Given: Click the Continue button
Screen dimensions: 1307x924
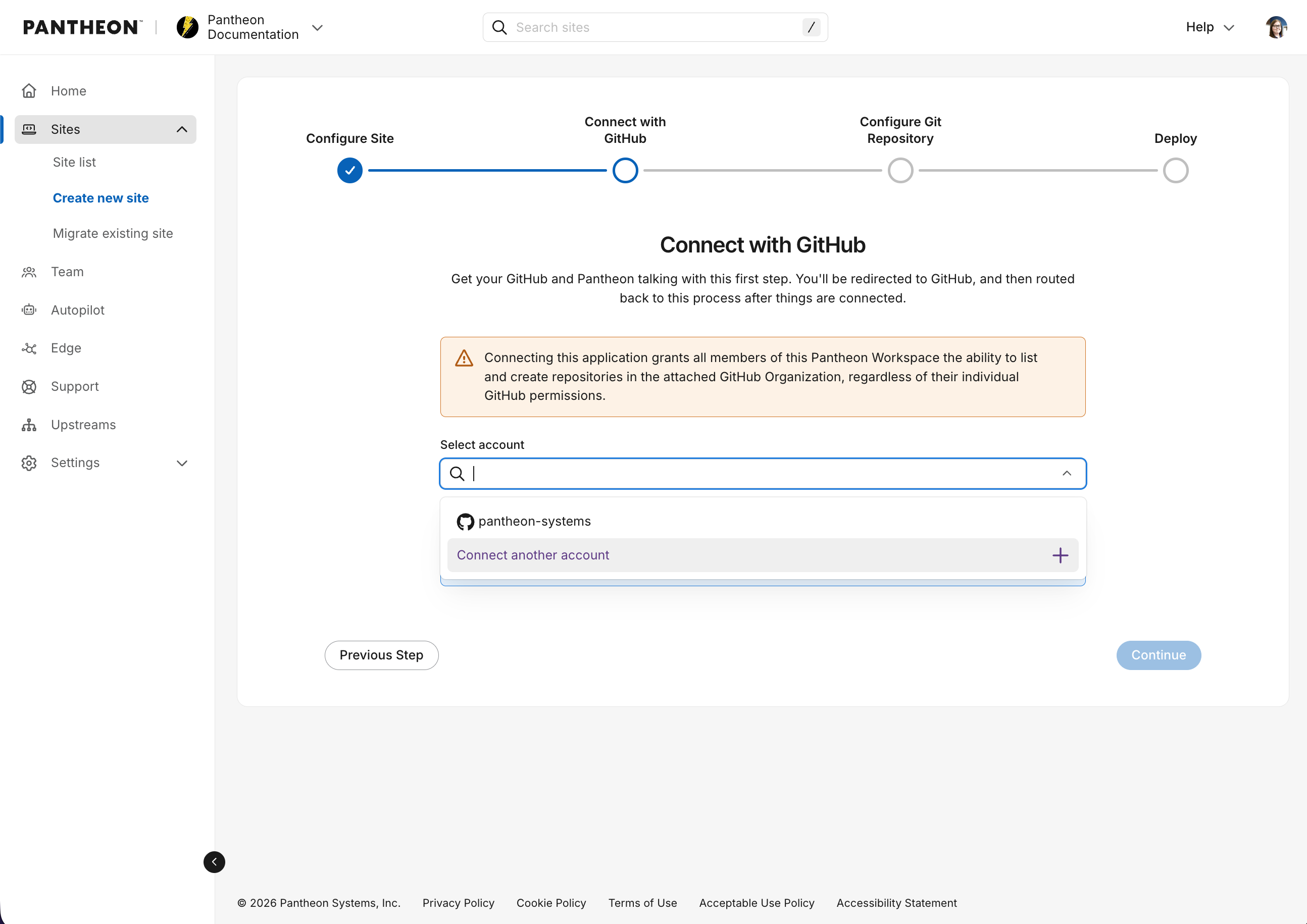Looking at the screenshot, I should coord(1159,655).
